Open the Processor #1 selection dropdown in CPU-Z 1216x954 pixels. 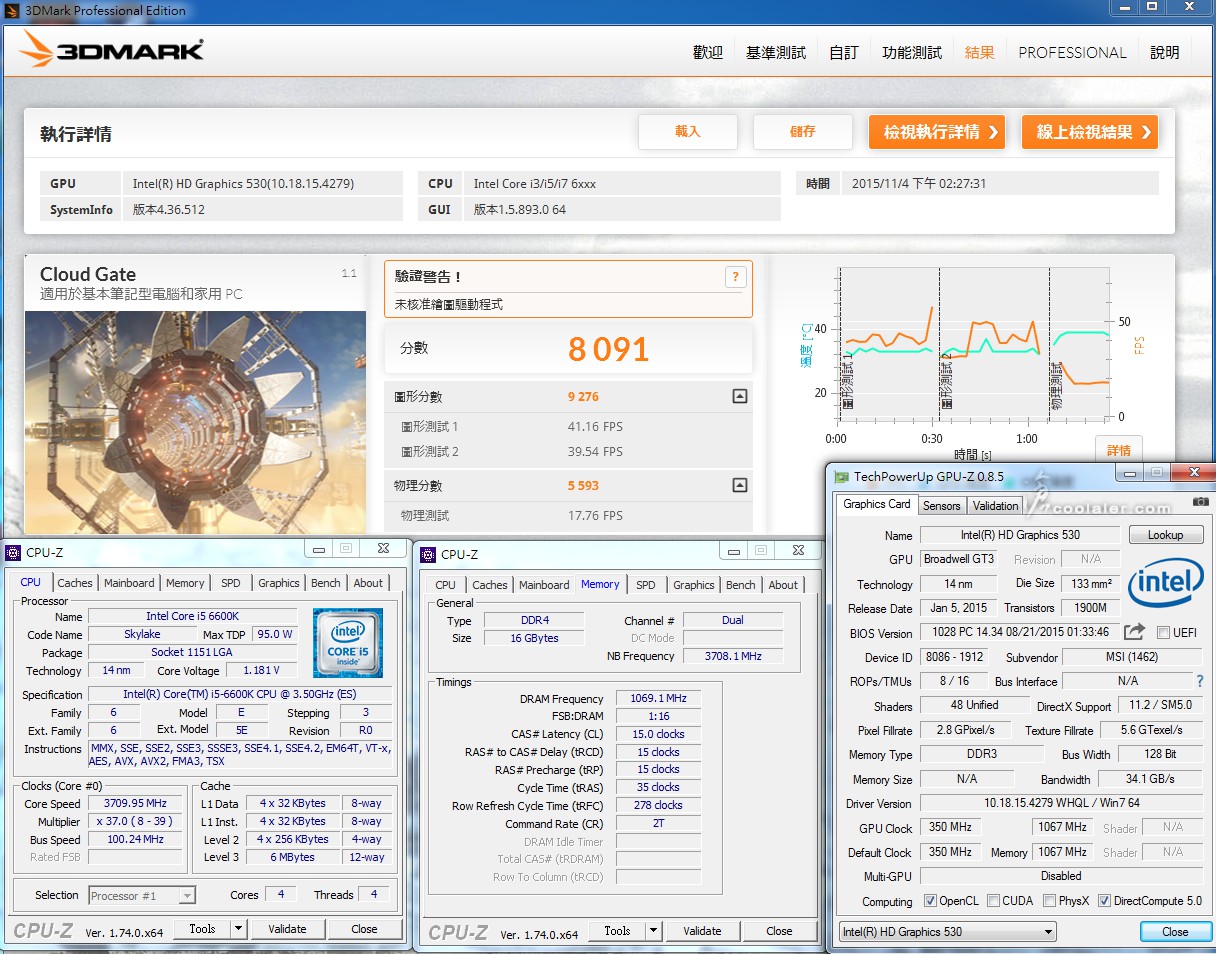(x=142, y=895)
